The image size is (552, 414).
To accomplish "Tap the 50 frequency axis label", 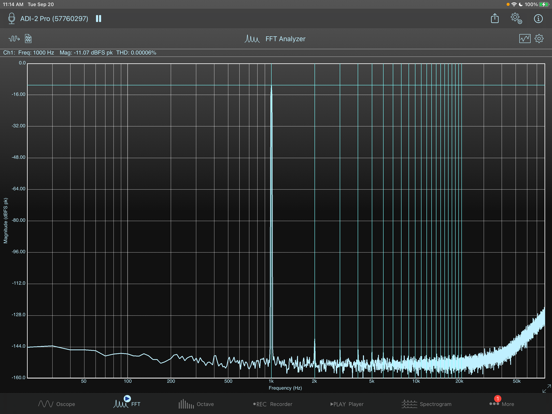I will tap(84, 381).
